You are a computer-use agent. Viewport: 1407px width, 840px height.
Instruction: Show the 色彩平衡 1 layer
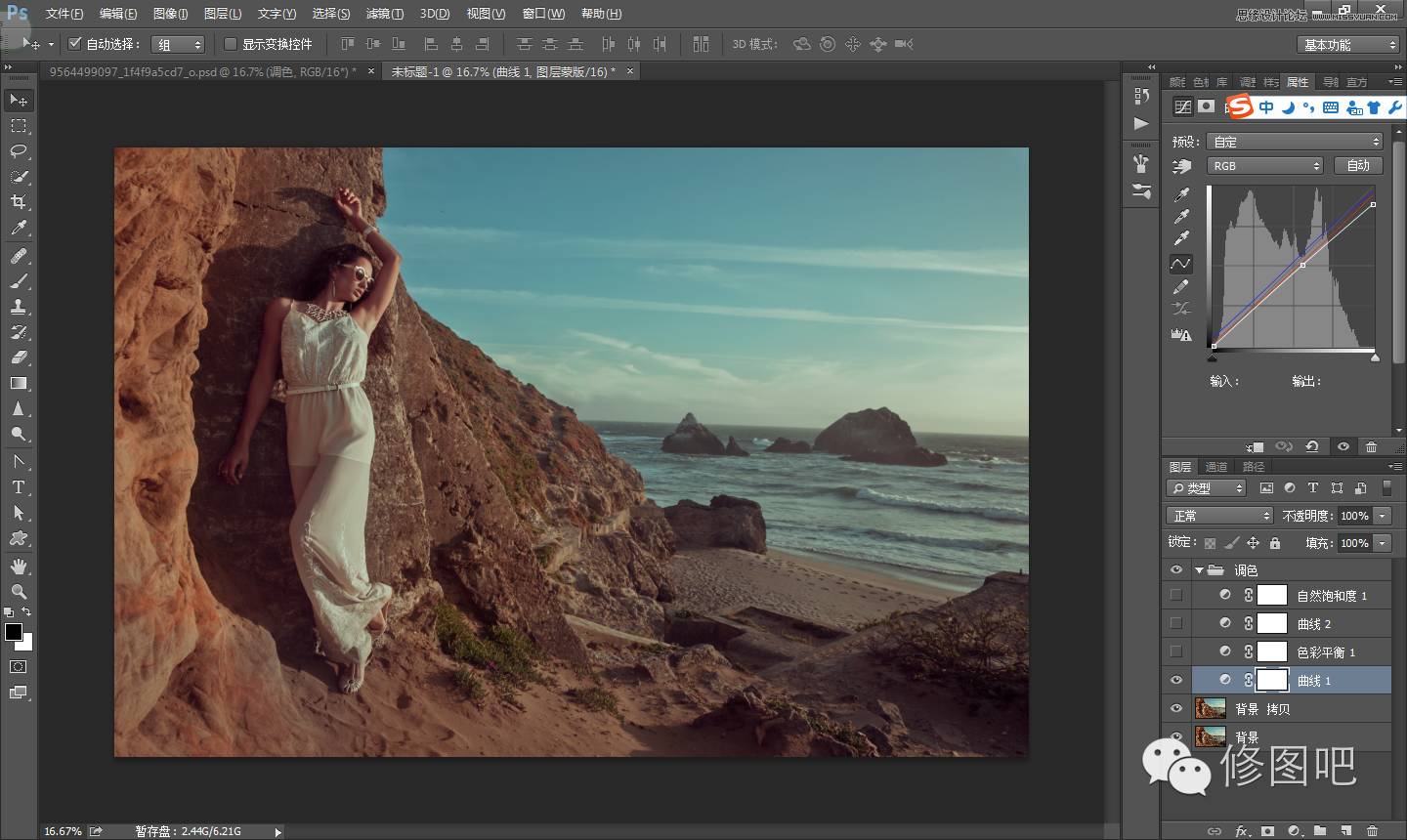1175,651
